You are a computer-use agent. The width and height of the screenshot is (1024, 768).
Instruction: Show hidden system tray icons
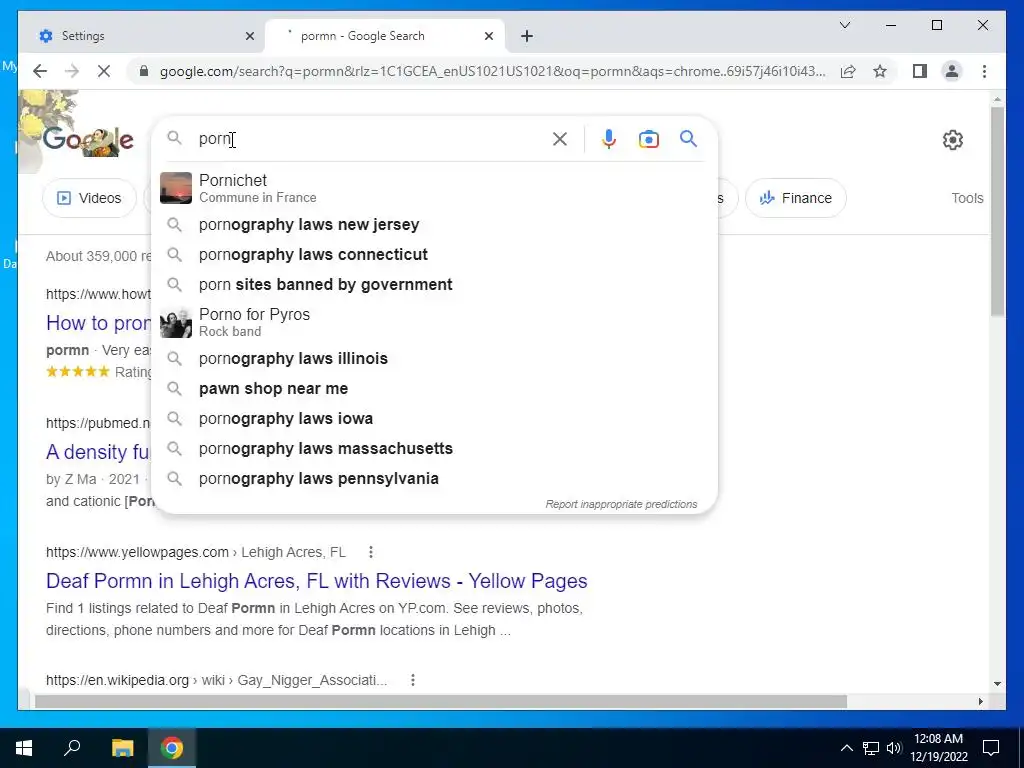[846, 748]
